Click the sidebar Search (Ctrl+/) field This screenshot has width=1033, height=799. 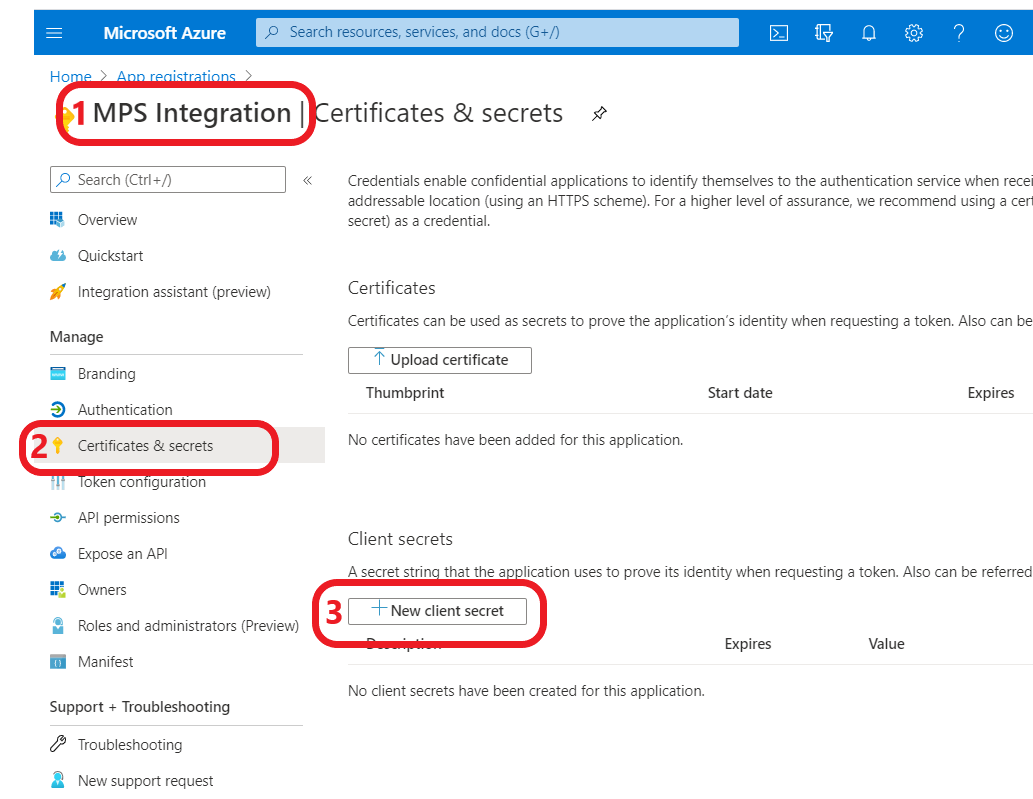click(168, 180)
